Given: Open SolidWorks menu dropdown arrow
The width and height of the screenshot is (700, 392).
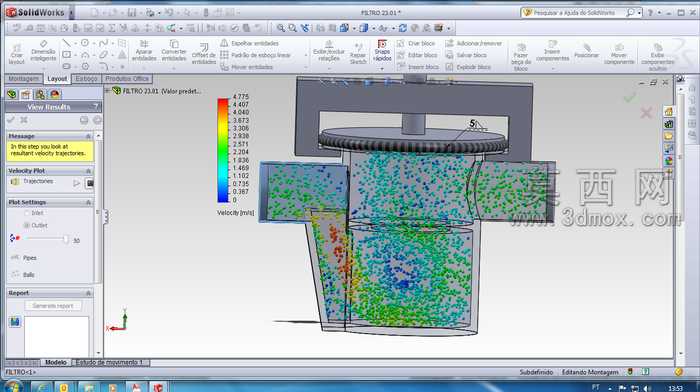Looking at the screenshot, I should [x=71, y=13].
